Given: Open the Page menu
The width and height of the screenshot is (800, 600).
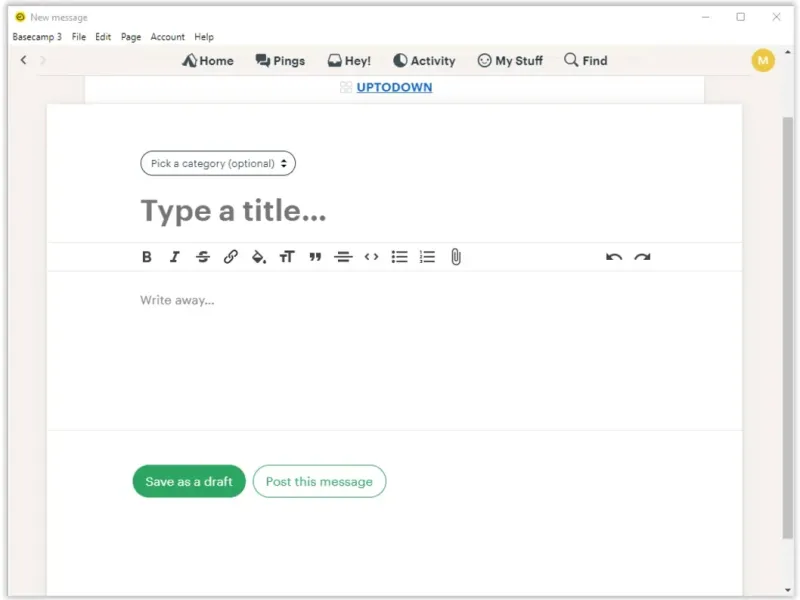Looking at the screenshot, I should coord(131,37).
